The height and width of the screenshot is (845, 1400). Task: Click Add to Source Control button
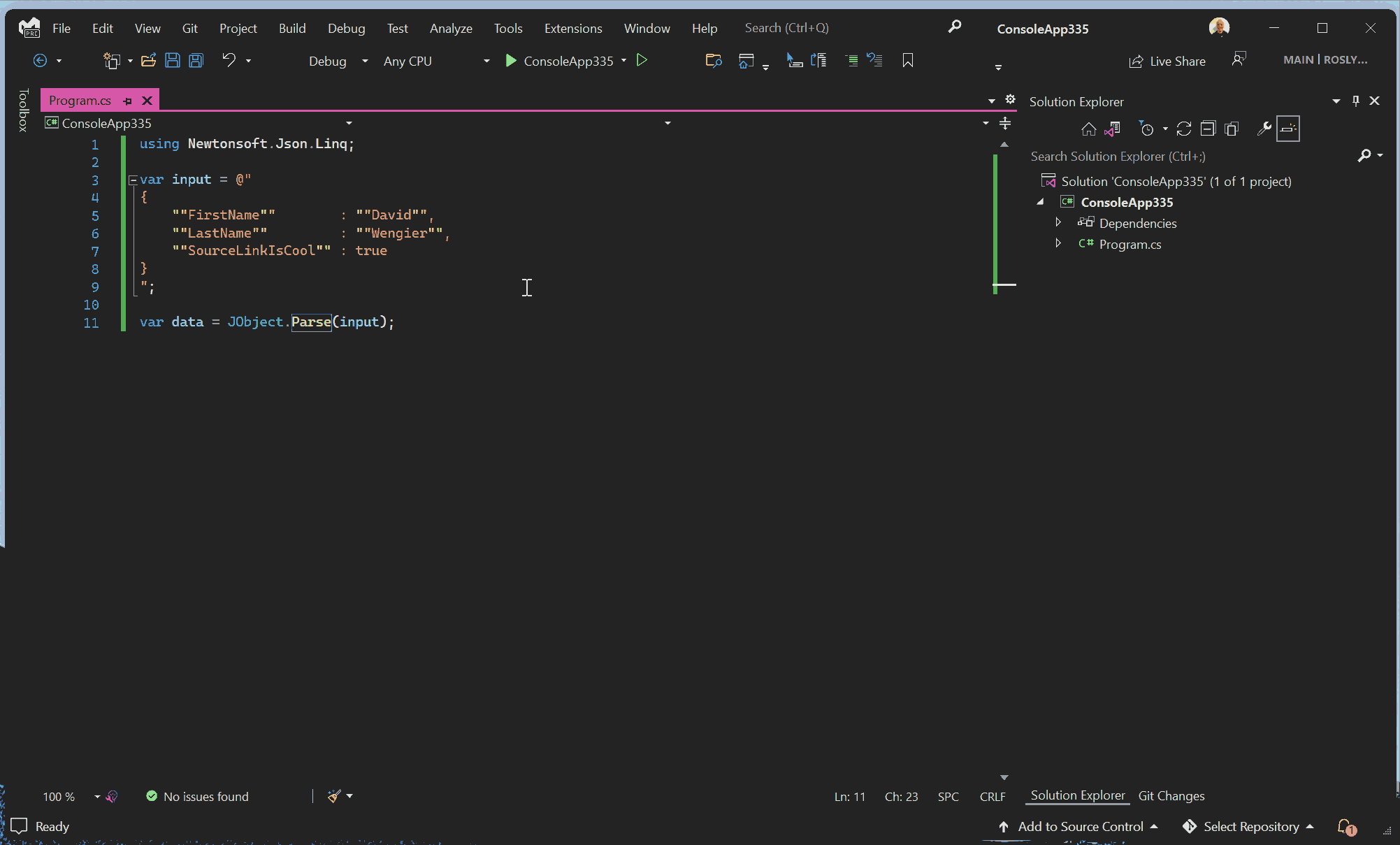pyautogui.click(x=1080, y=826)
